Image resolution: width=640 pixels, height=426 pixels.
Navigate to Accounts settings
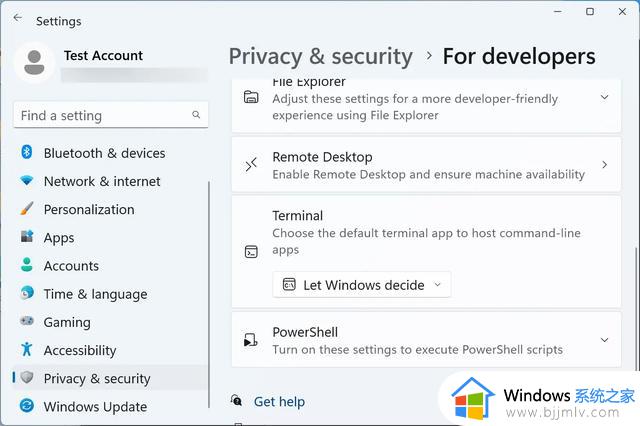(110, 265)
